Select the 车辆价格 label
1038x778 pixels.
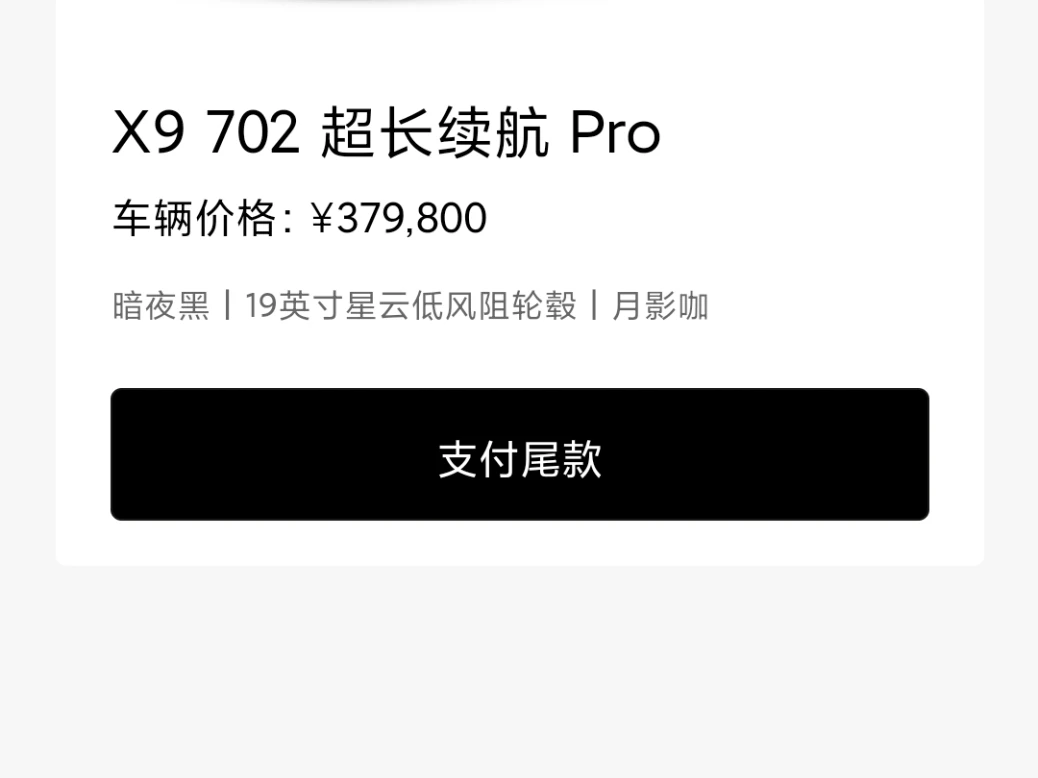pos(194,218)
